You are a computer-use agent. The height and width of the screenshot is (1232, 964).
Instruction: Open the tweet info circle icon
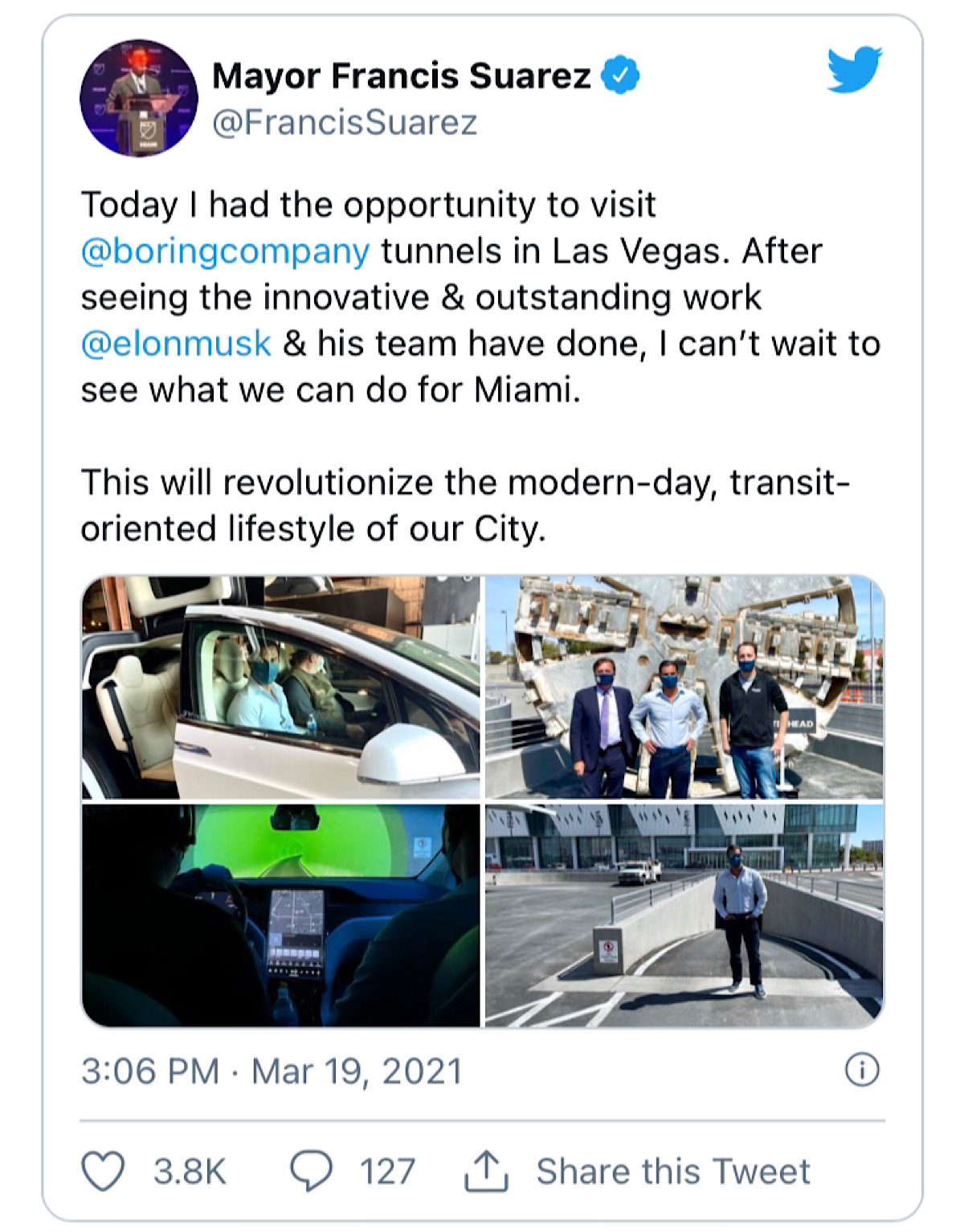point(862,1070)
